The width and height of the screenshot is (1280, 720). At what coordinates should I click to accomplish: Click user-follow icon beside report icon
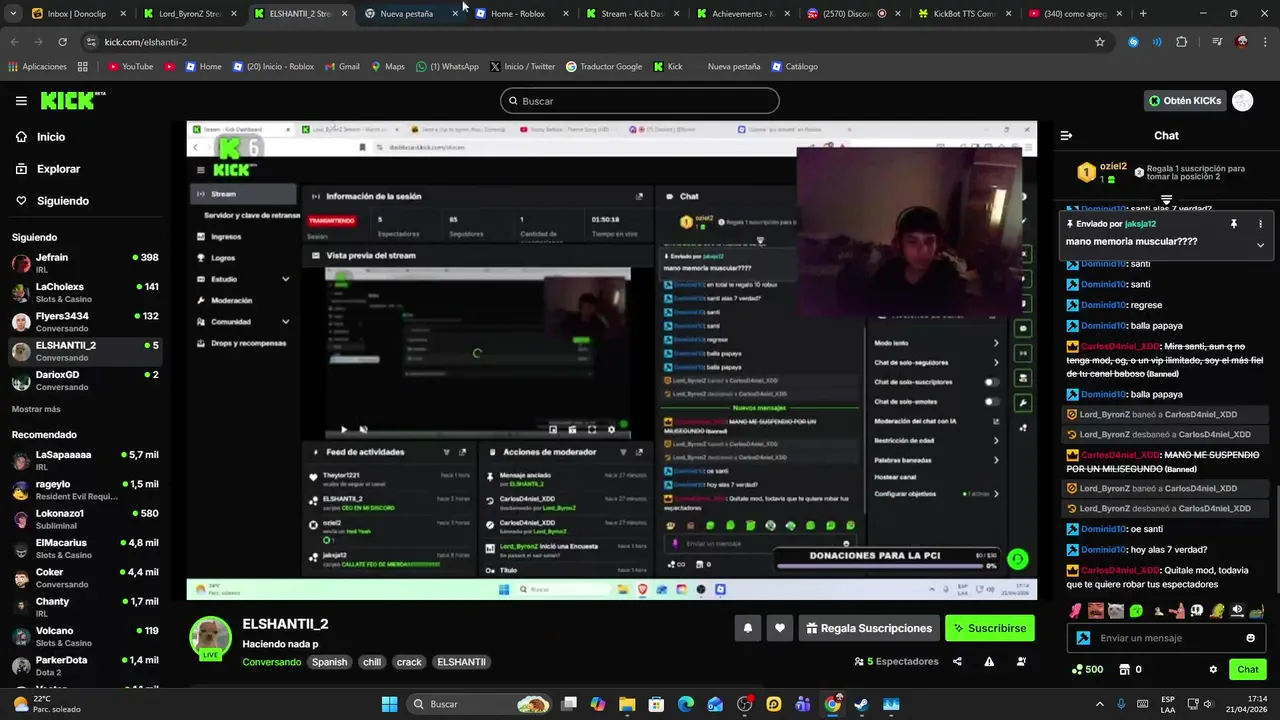click(x=1021, y=661)
